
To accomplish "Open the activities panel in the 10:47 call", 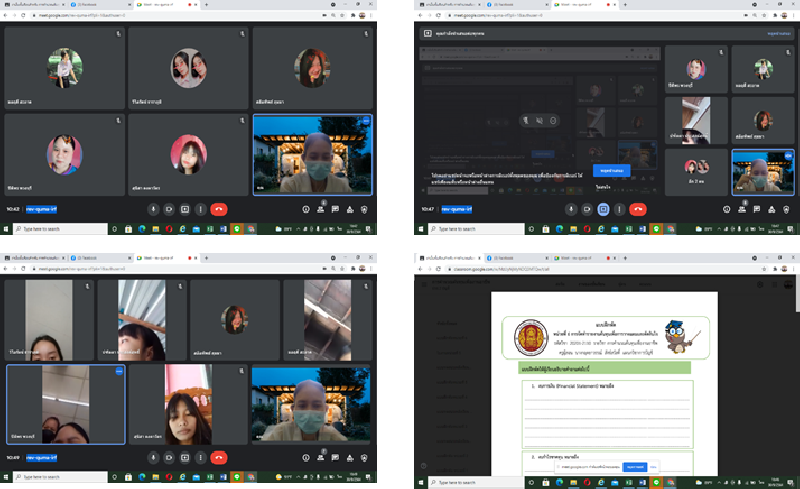I will pyautogui.click(x=769, y=209).
